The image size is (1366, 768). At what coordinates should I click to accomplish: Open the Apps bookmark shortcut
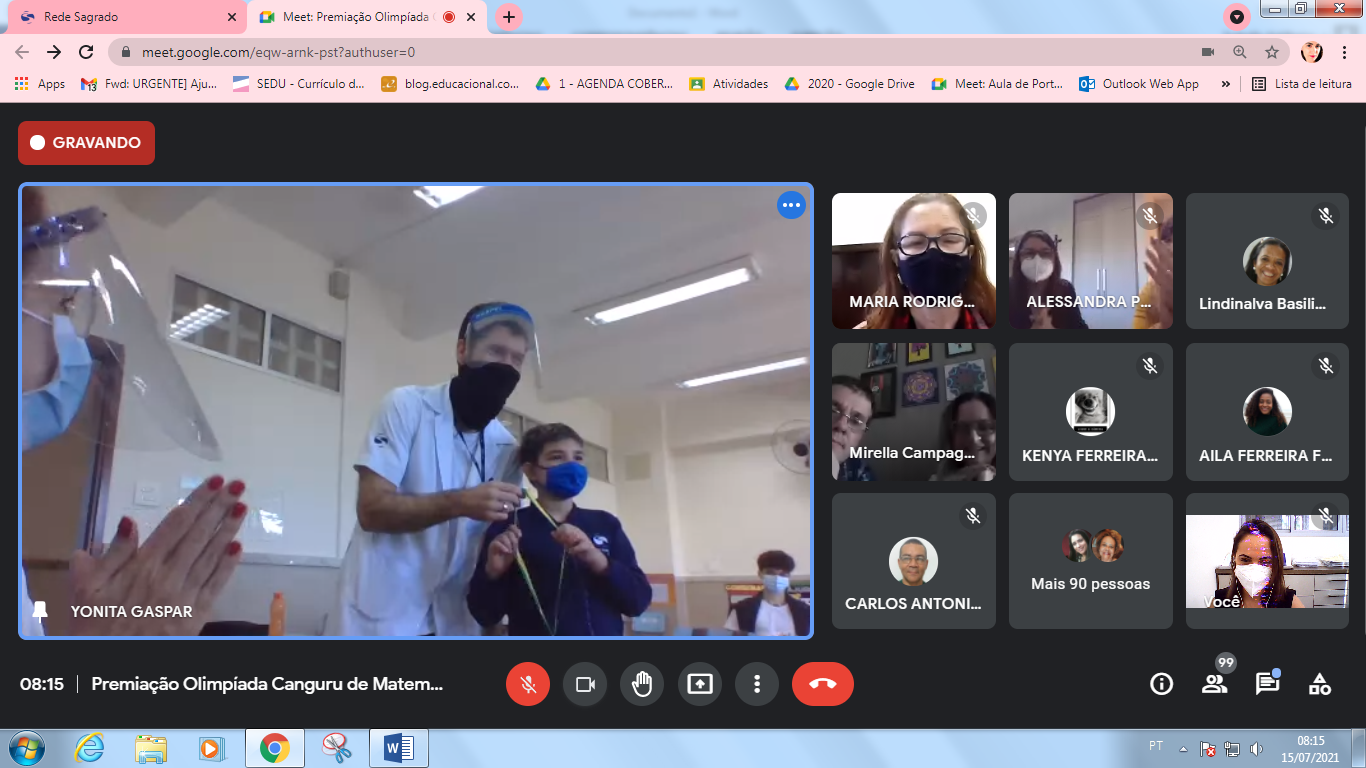click(x=40, y=84)
